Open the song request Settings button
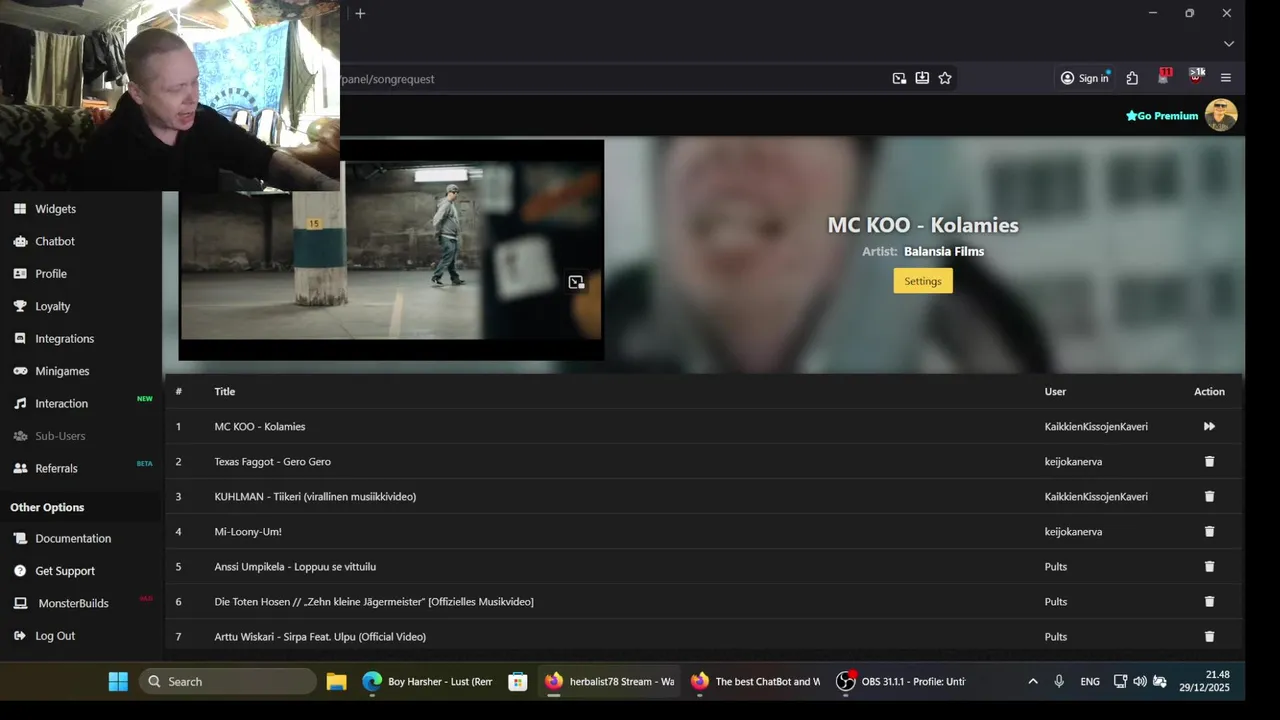Screen dimensions: 1280x720 (923, 281)
